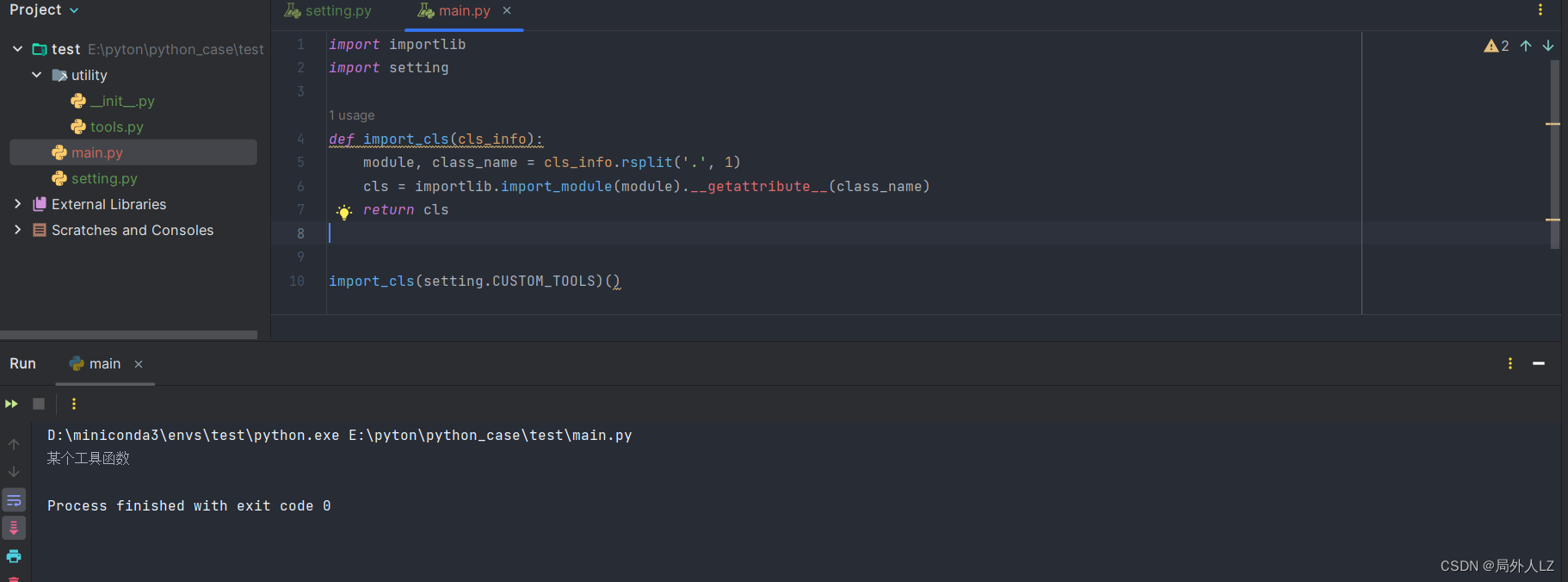The width and height of the screenshot is (1568, 582).
Task: Click the 1 usage hint link
Action: click(352, 115)
